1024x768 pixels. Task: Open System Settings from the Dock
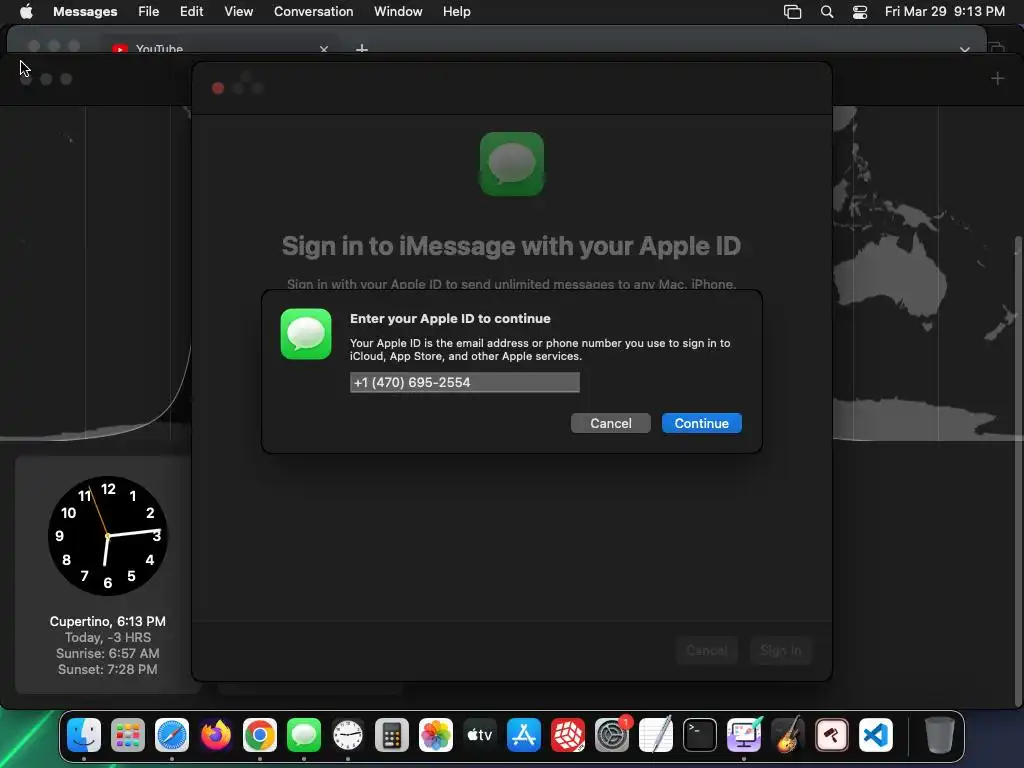611,735
